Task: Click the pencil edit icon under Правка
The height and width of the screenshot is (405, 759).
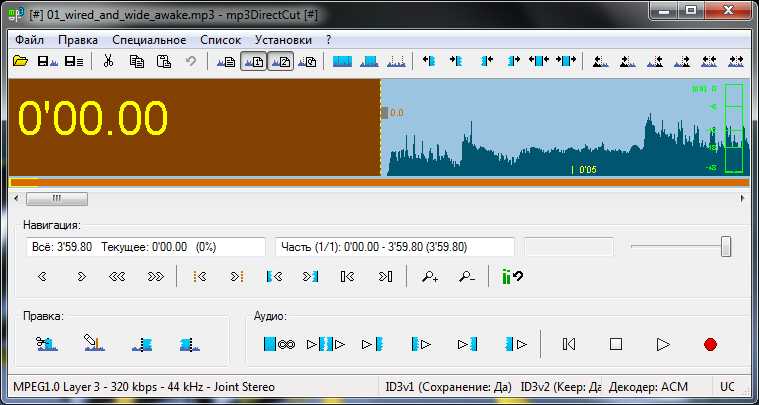Action: coord(94,343)
